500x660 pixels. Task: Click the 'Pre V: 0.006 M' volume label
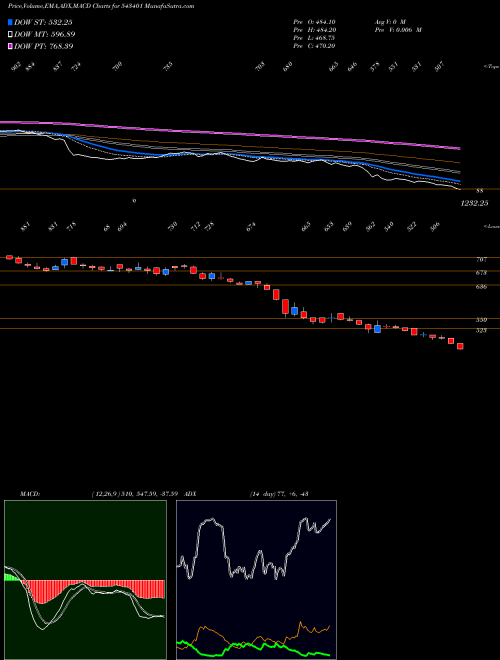click(x=398, y=30)
